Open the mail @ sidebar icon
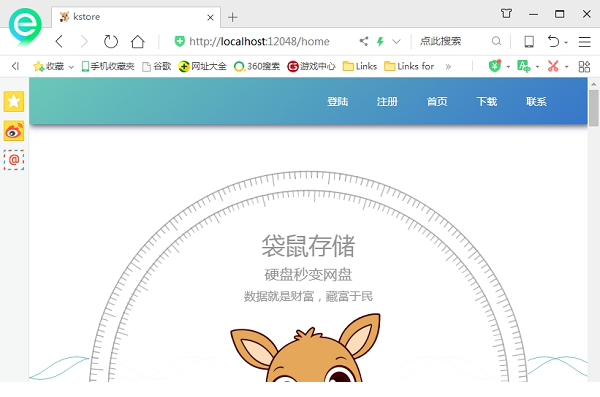 click(x=14, y=160)
